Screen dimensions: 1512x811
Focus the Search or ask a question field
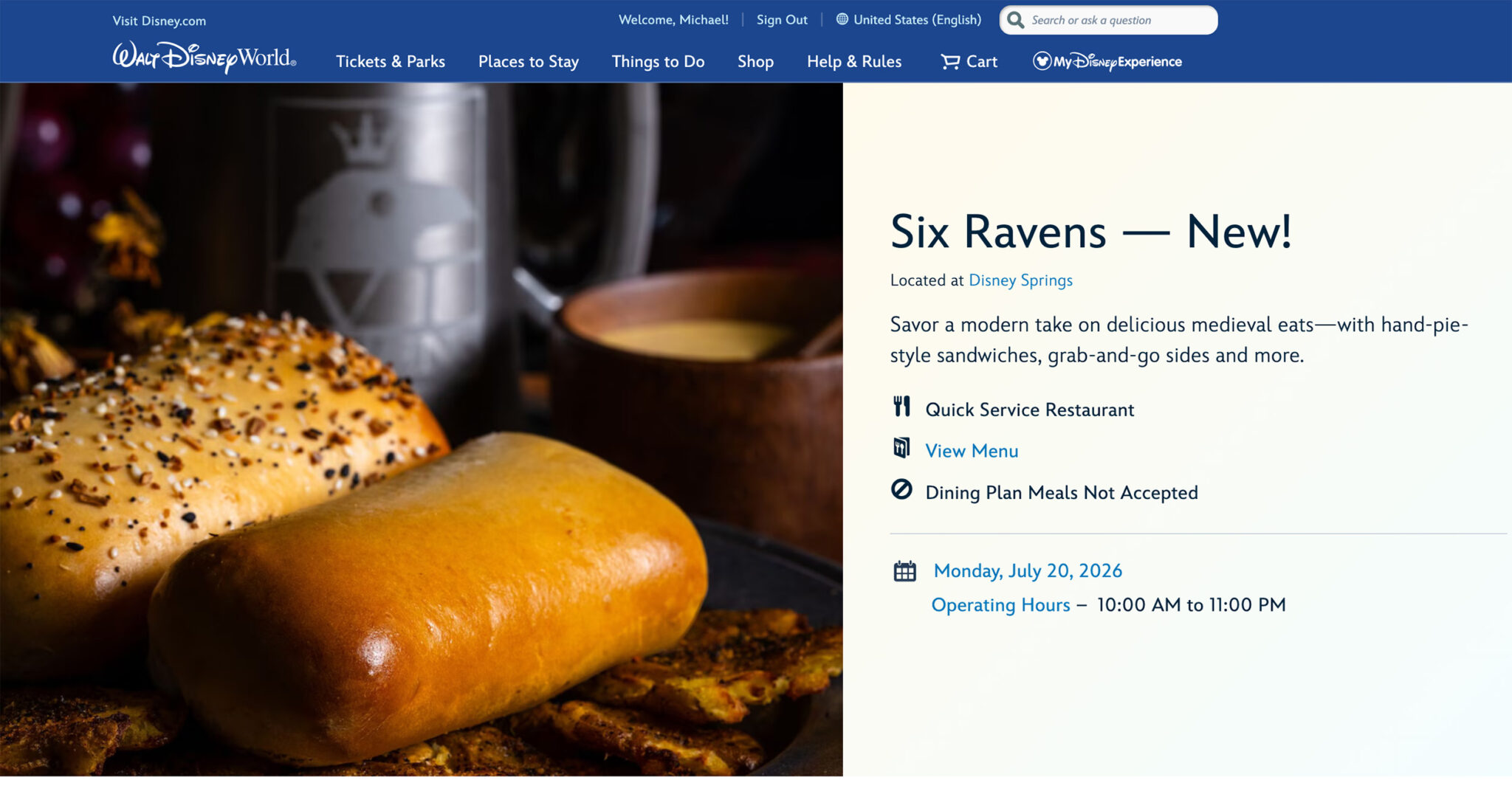pos(1108,20)
